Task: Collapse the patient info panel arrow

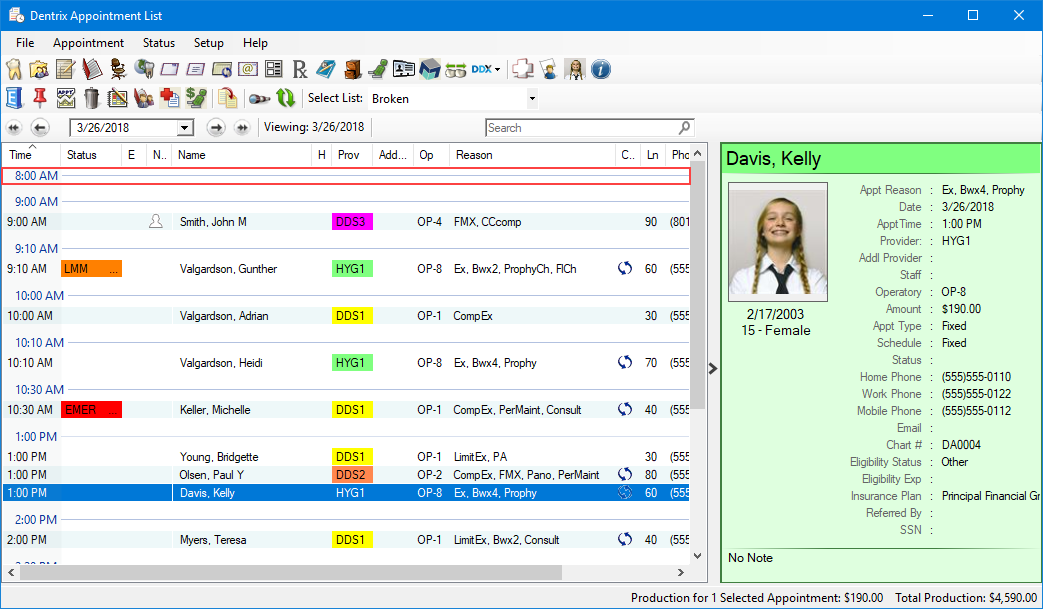Action: pyautogui.click(x=712, y=369)
